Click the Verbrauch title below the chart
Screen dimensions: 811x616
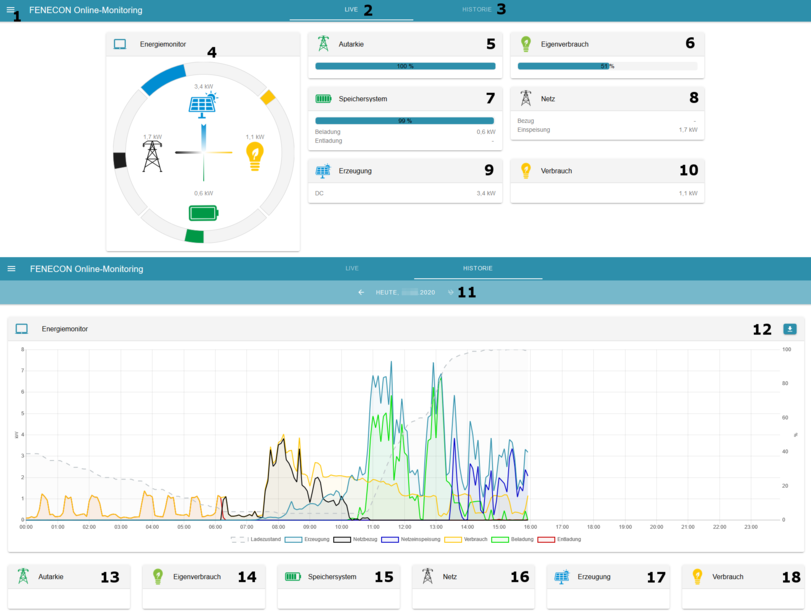pyautogui.click(x=728, y=577)
